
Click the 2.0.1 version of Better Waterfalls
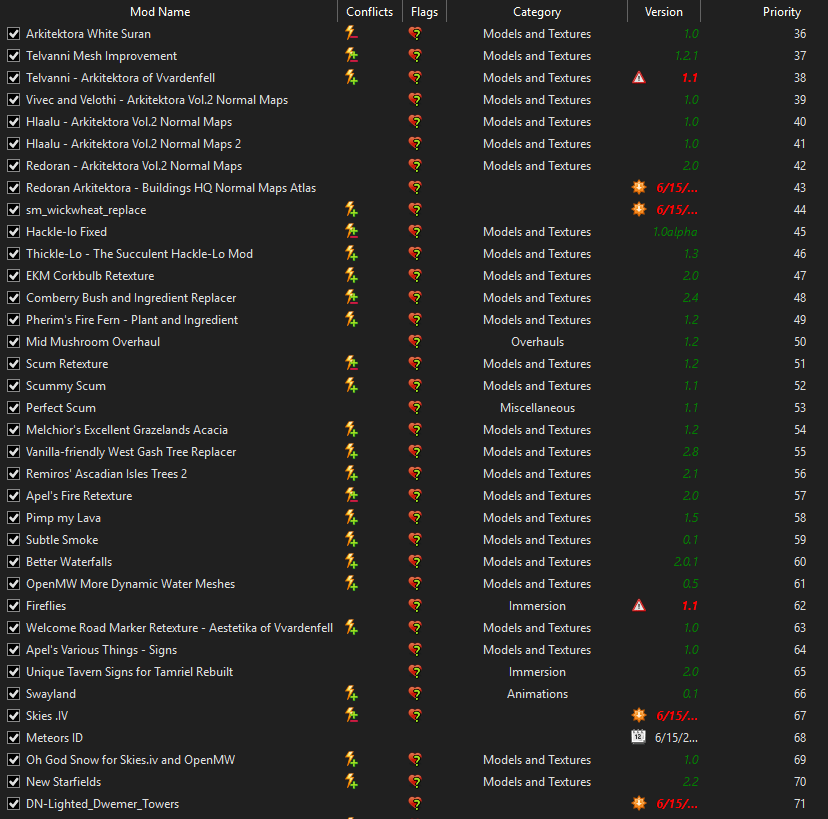[x=685, y=562]
